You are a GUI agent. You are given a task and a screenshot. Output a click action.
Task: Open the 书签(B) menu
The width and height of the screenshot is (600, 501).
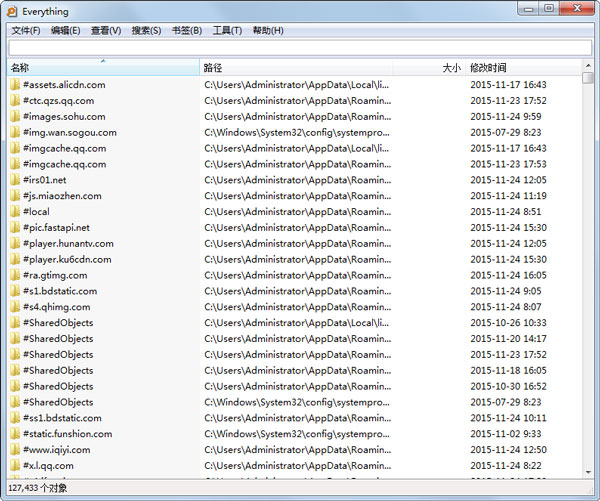(x=187, y=31)
